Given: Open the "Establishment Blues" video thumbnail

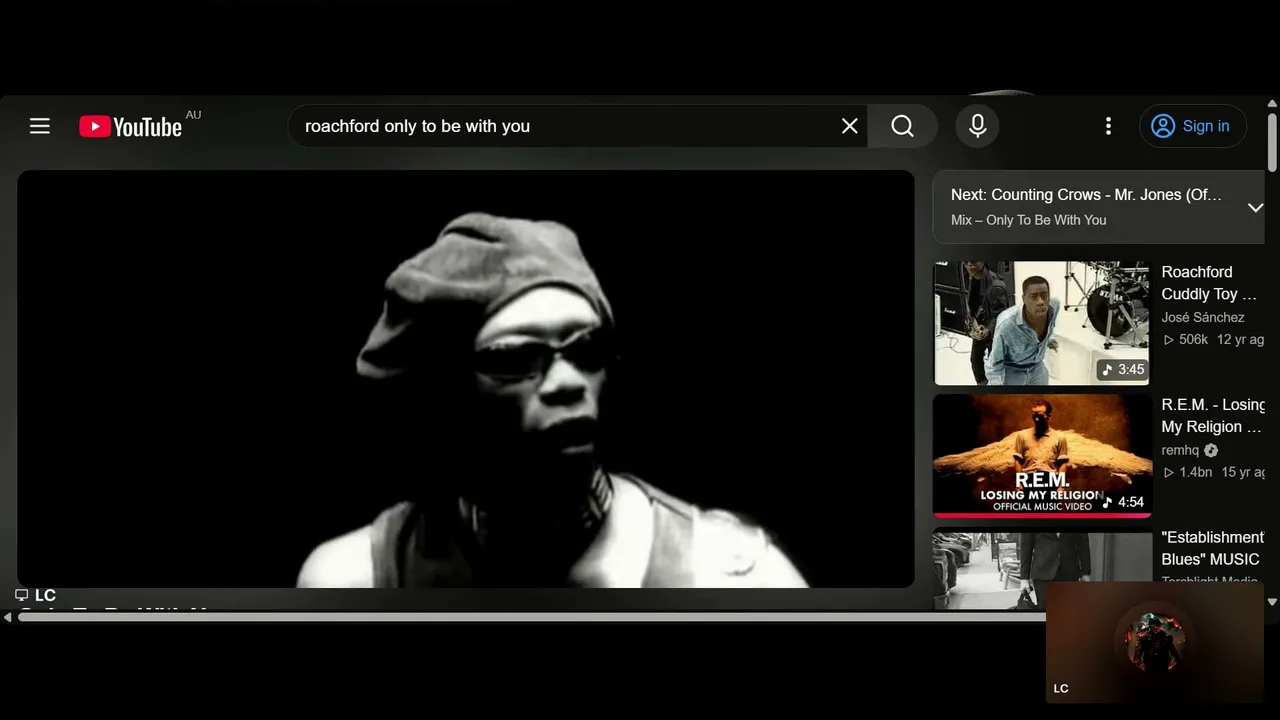Looking at the screenshot, I should point(1041,568).
